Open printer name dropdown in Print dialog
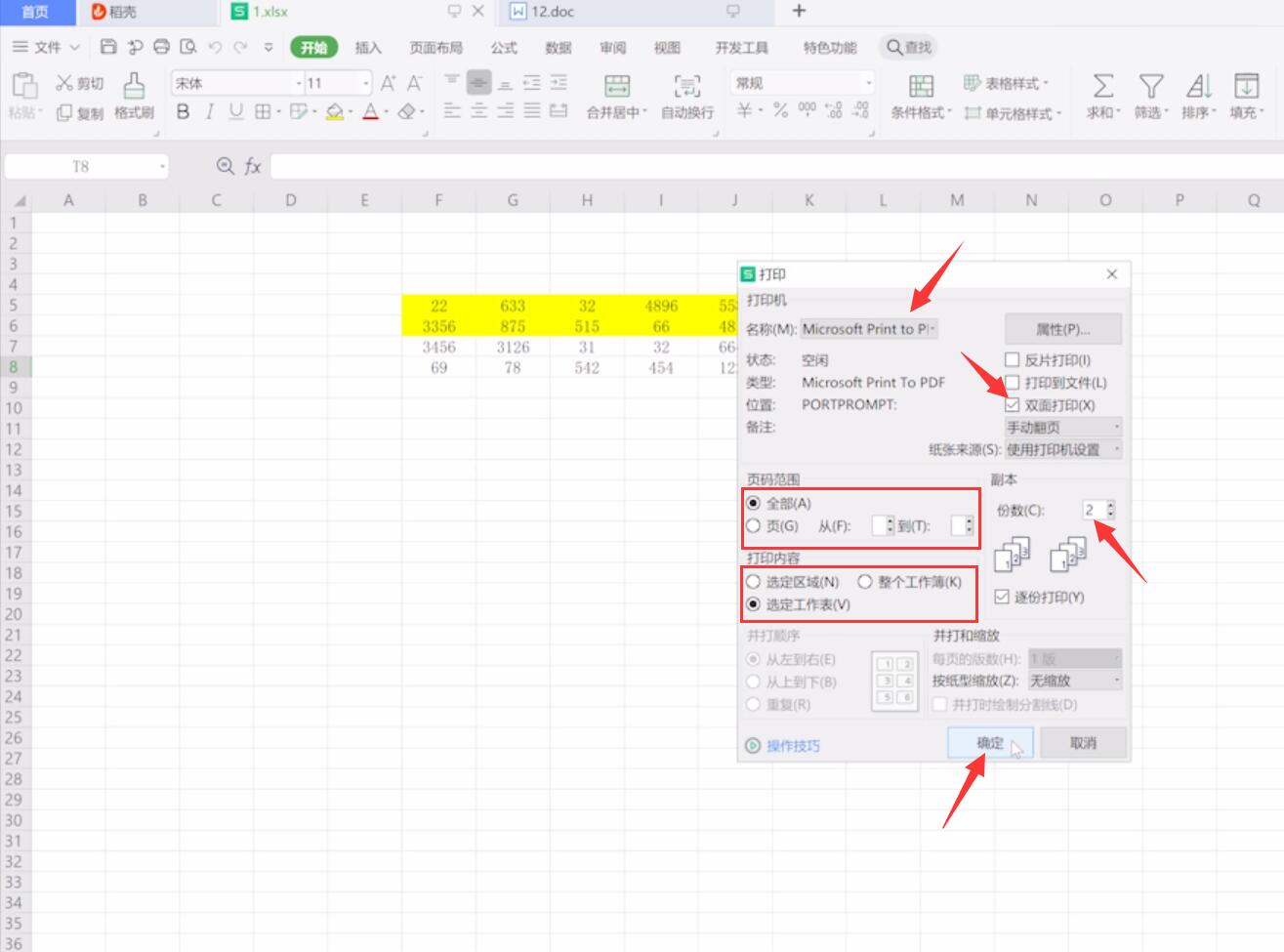Image resolution: width=1284 pixels, height=952 pixels. 869,329
